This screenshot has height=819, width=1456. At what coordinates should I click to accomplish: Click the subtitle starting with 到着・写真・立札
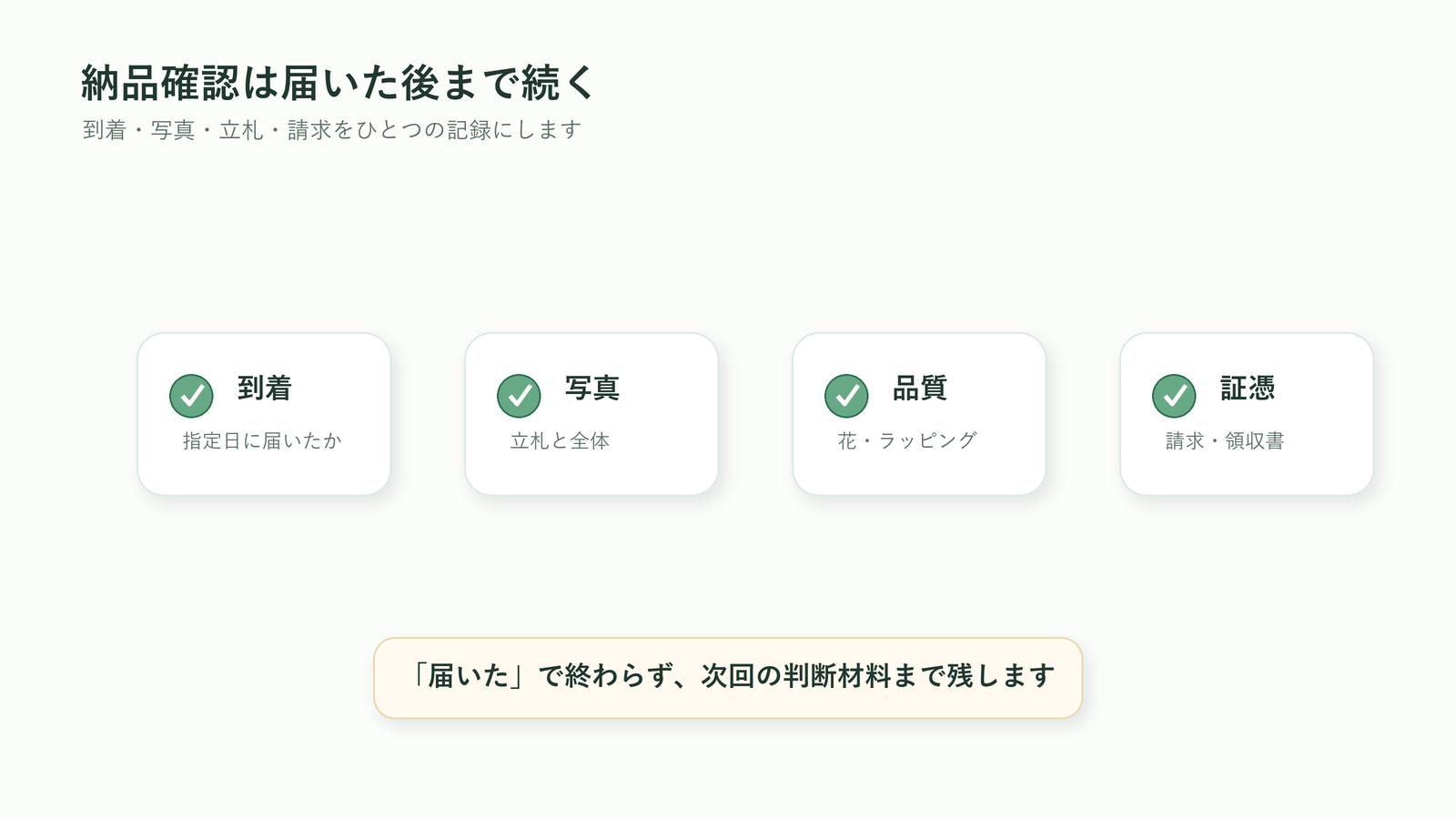click(332, 130)
